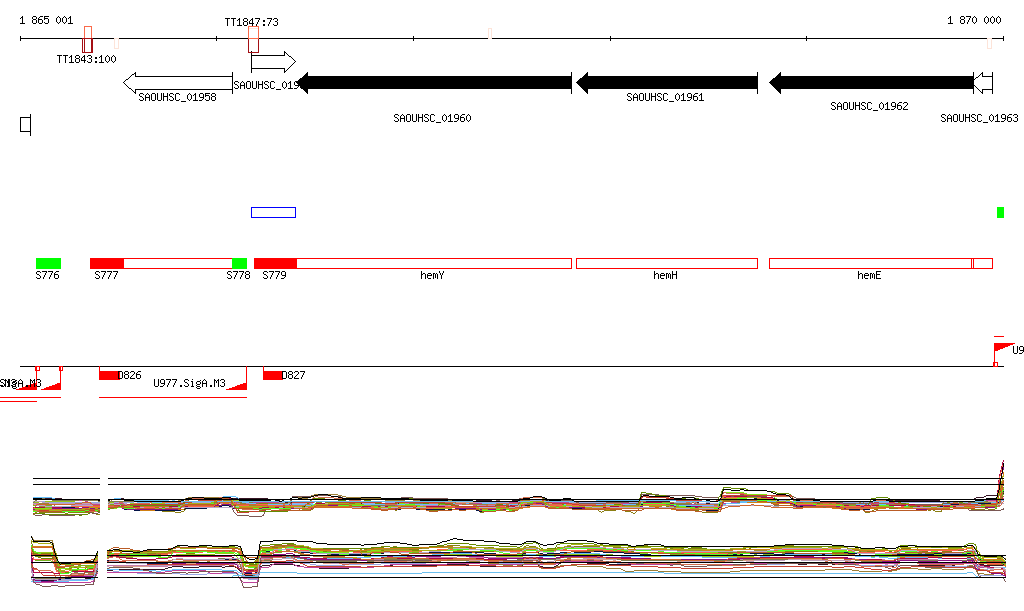Click the S777 label text

pyautogui.click(x=106, y=275)
